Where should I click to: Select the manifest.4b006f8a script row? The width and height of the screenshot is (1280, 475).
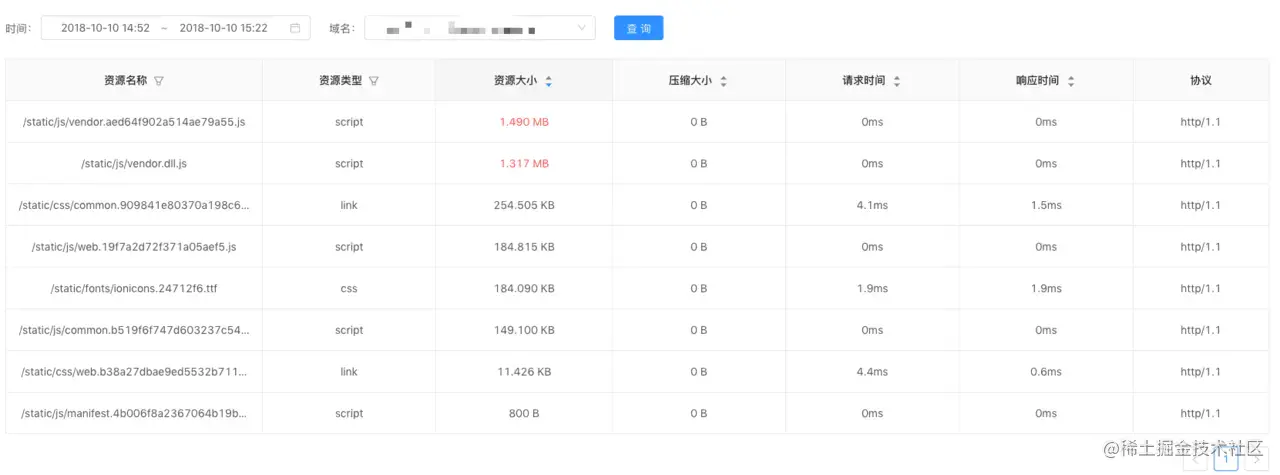tap(638, 413)
